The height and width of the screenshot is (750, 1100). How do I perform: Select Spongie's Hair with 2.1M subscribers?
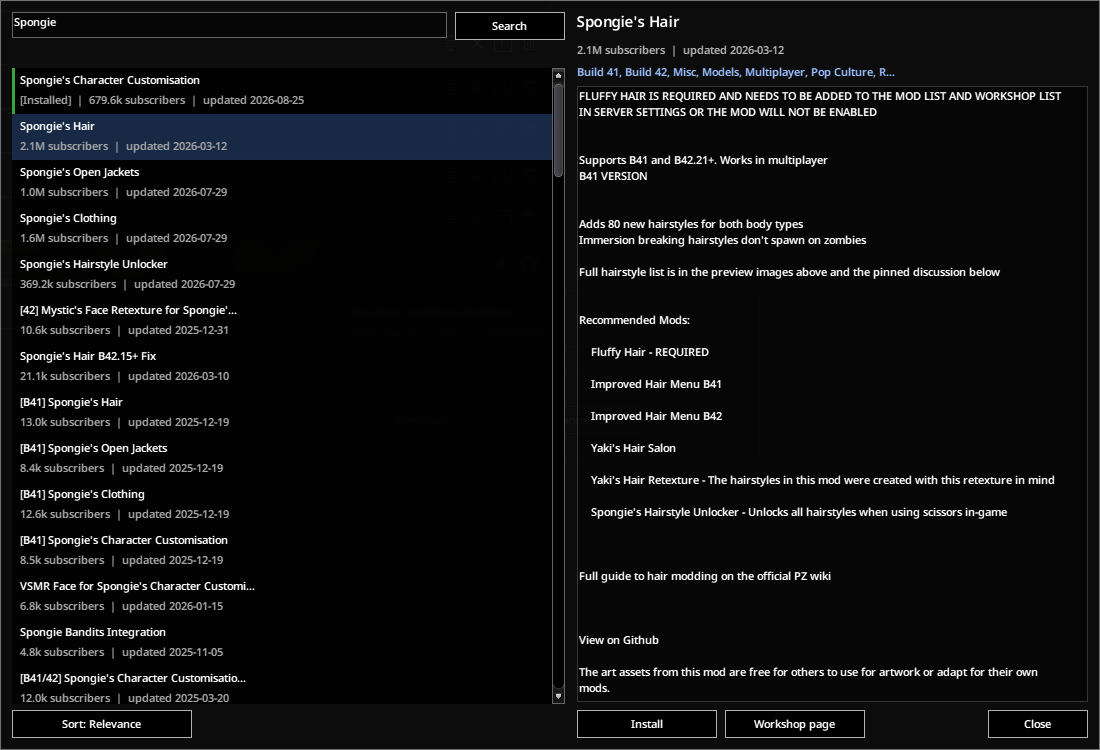click(282, 137)
